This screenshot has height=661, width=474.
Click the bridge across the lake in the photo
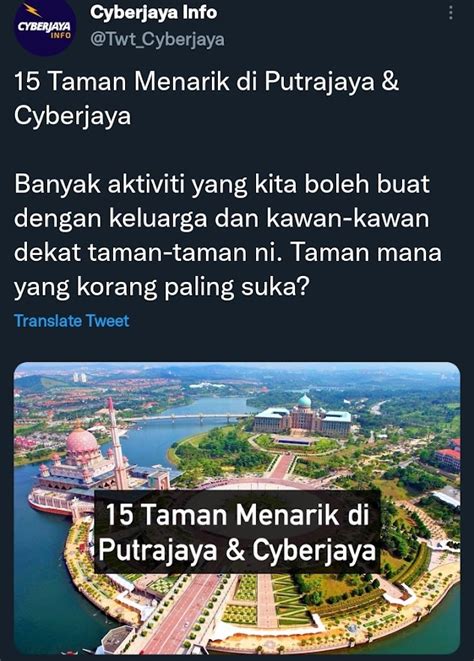click(190, 417)
